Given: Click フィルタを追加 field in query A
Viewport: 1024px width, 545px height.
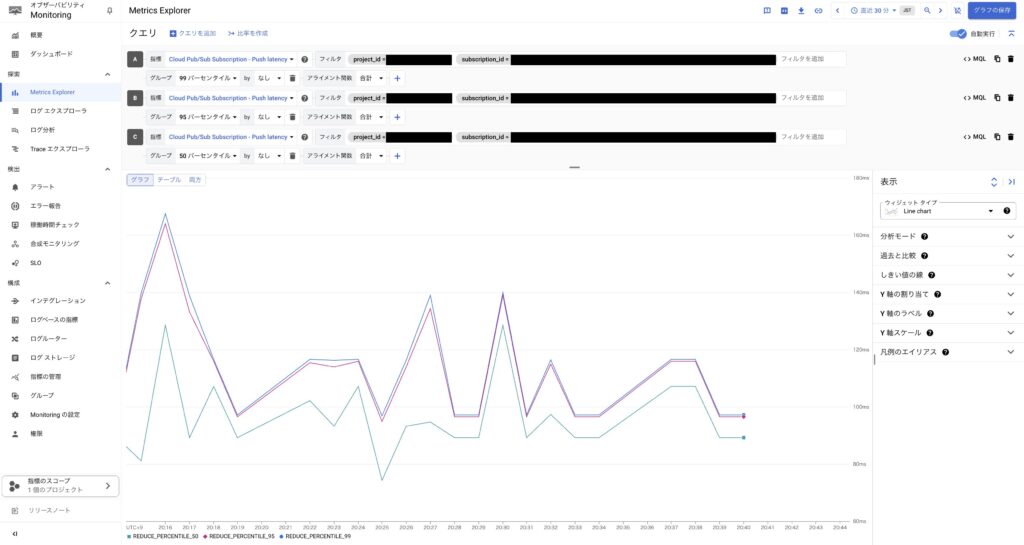Looking at the screenshot, I should pos(810,59).
